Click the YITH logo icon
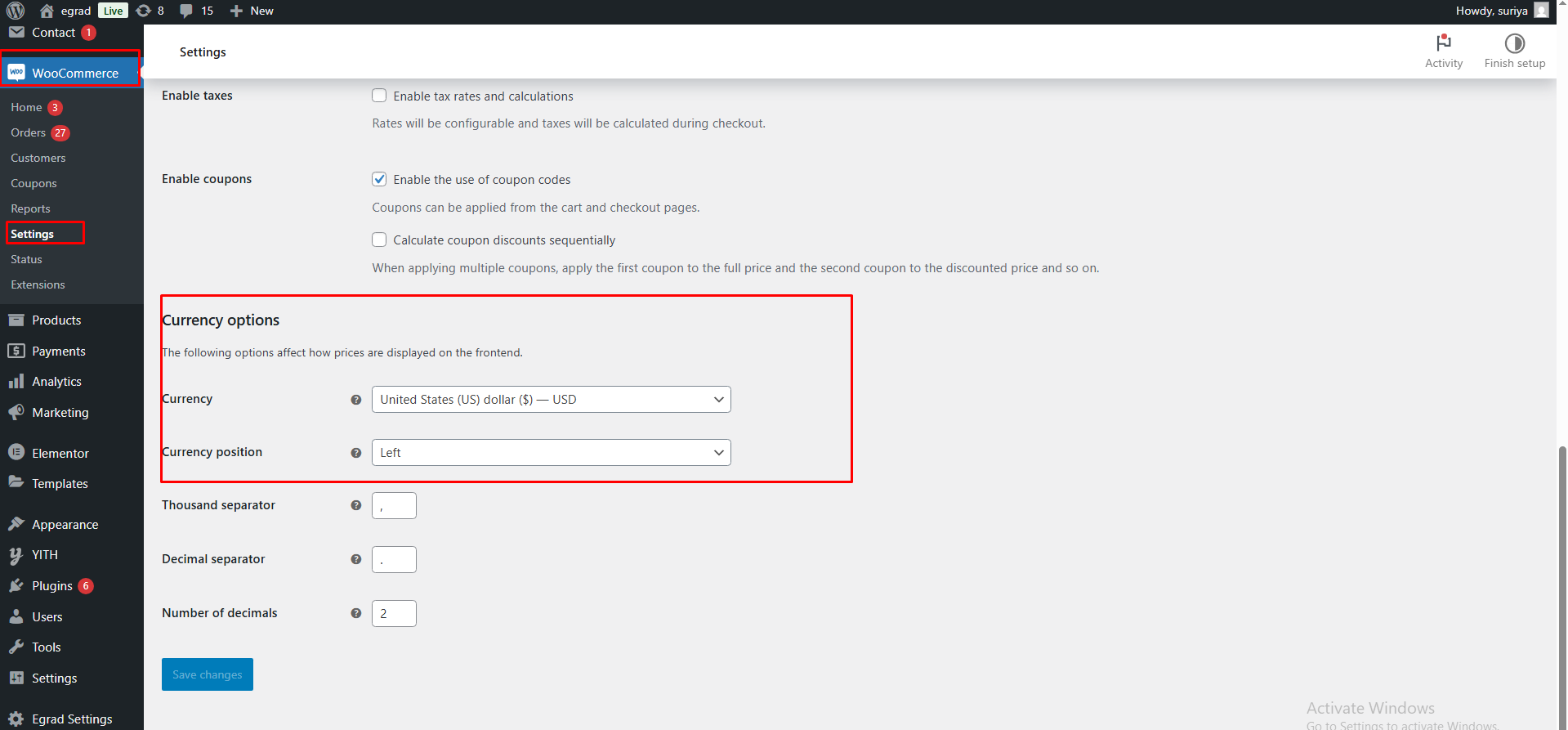Image resolution: width=1568 pixels, height=730 pixels. (x=16, y=555)
